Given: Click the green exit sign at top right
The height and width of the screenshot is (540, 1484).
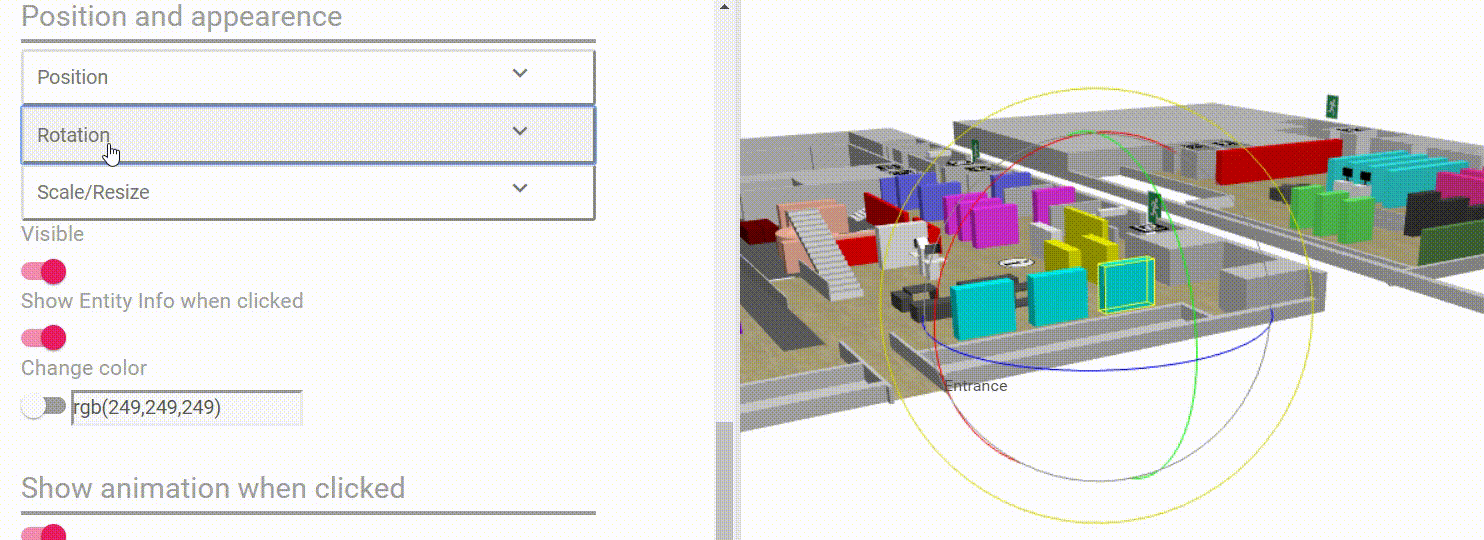Looking at the screenshot, I should 1332,105.
